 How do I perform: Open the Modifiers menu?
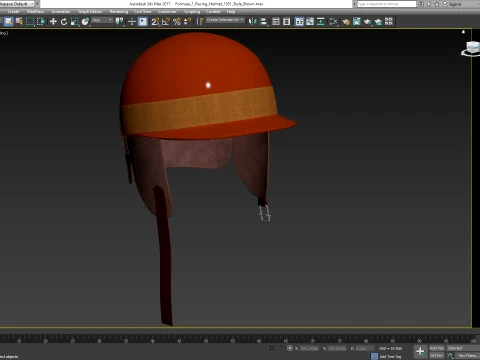(x=35, y=12)
